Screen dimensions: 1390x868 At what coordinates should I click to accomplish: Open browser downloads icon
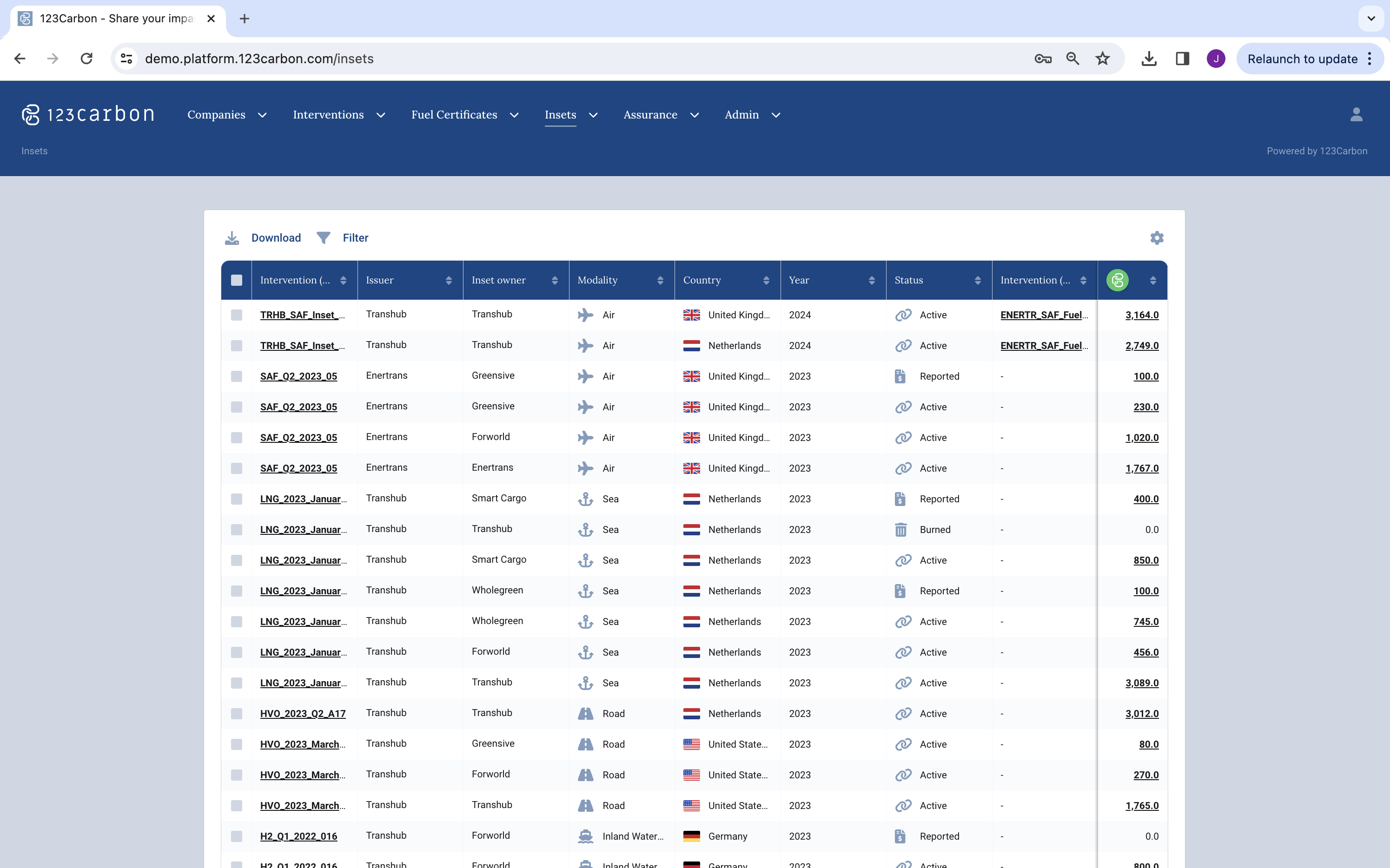pyautogui.click(x=1149, y=59)
